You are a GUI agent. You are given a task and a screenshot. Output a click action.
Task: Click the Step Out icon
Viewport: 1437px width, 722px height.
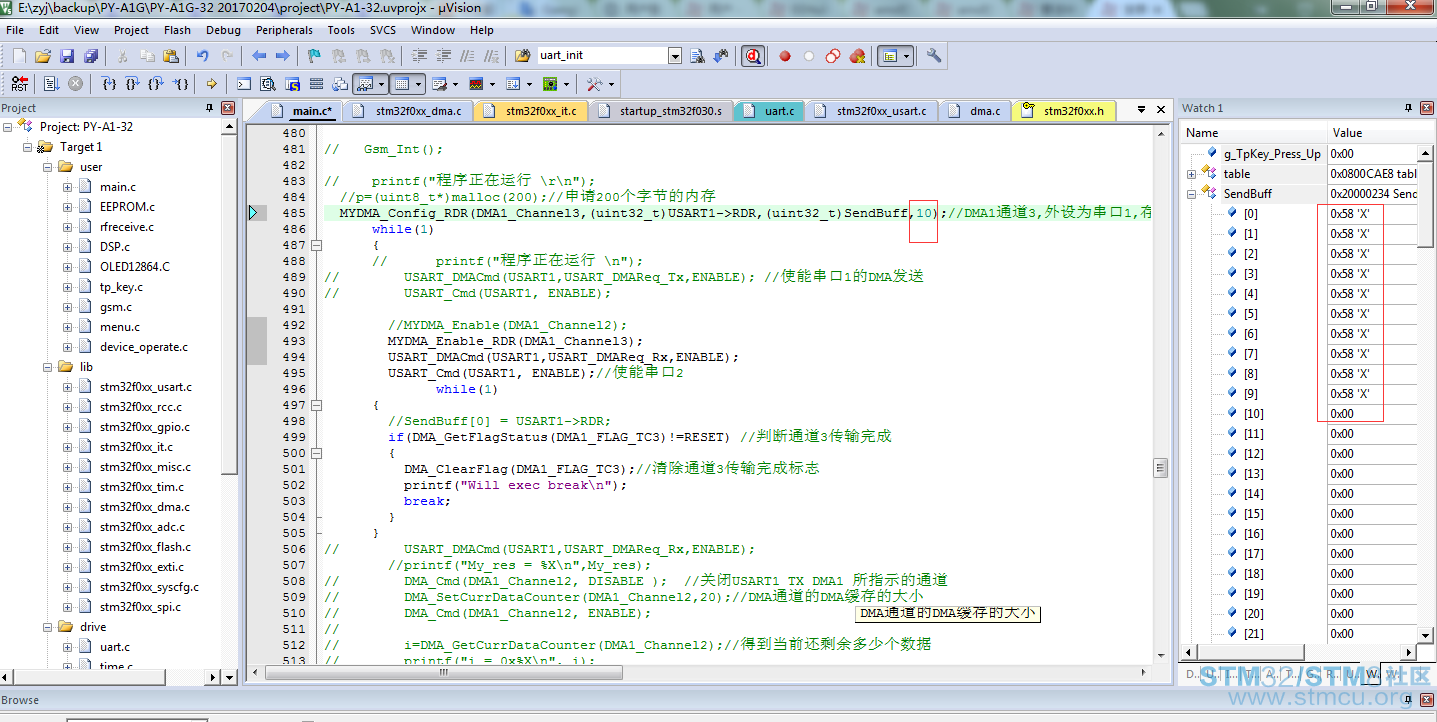[x=157, y=84]
